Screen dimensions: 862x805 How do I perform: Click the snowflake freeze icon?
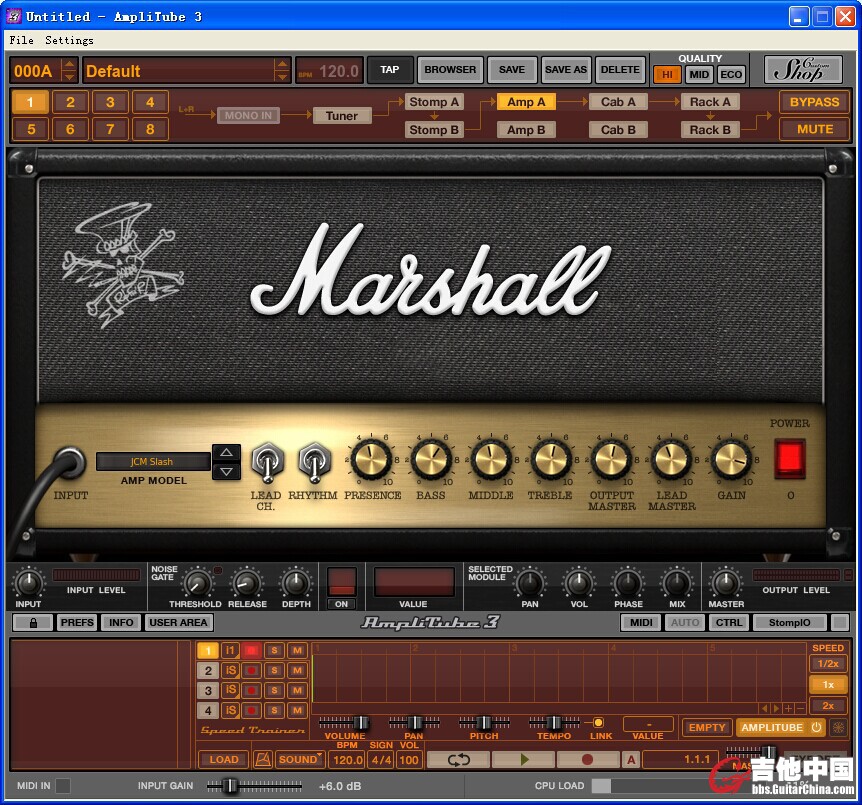coord(838,727)
